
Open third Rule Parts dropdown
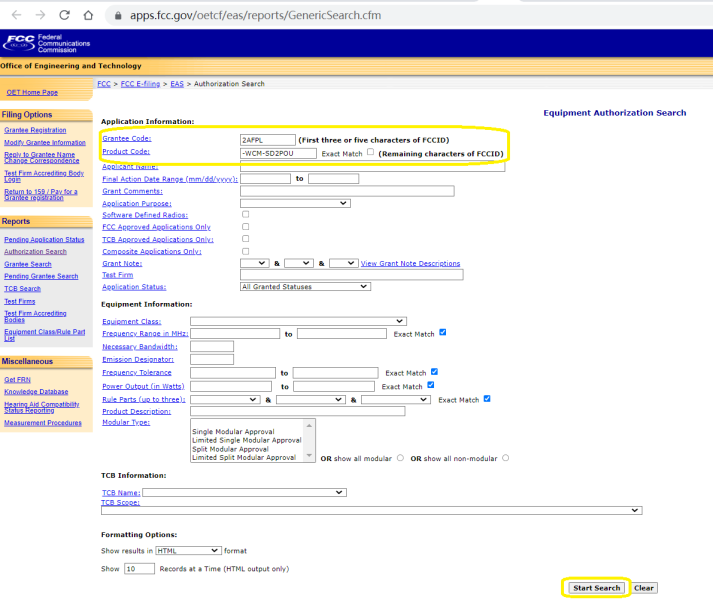pos(396,399)
